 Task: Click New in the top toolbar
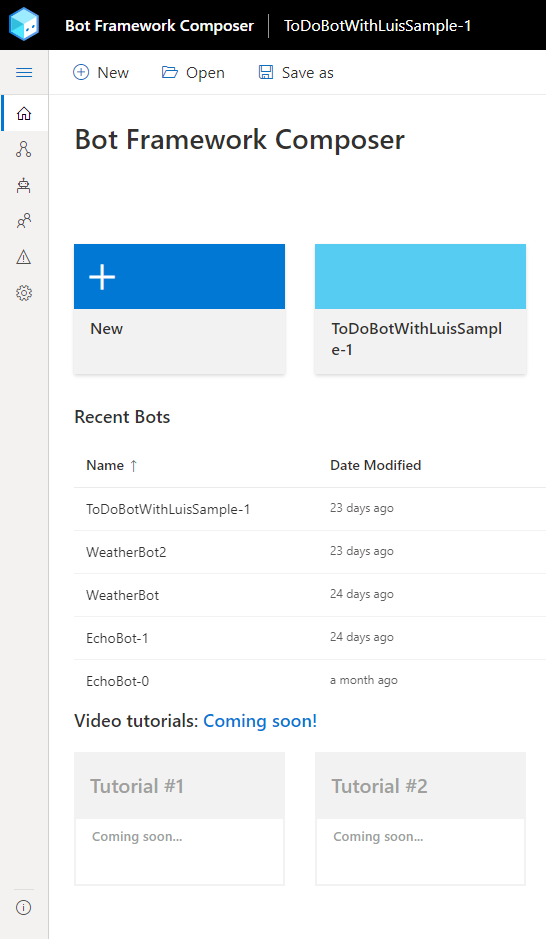pyautogui.click(x=101, y=72)
